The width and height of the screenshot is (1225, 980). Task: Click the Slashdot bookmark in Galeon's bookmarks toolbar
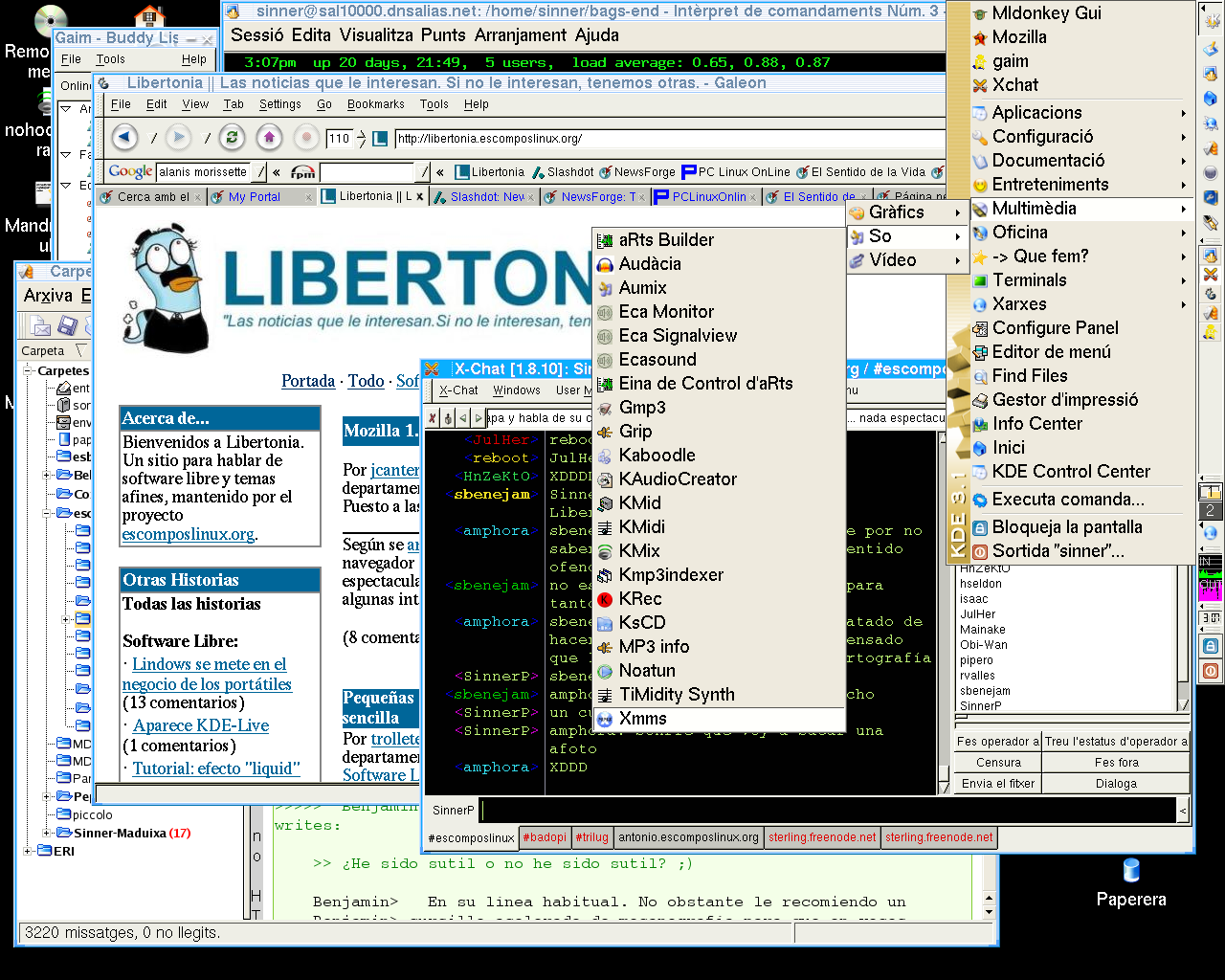pyautogui.click(x=564, y=172)
